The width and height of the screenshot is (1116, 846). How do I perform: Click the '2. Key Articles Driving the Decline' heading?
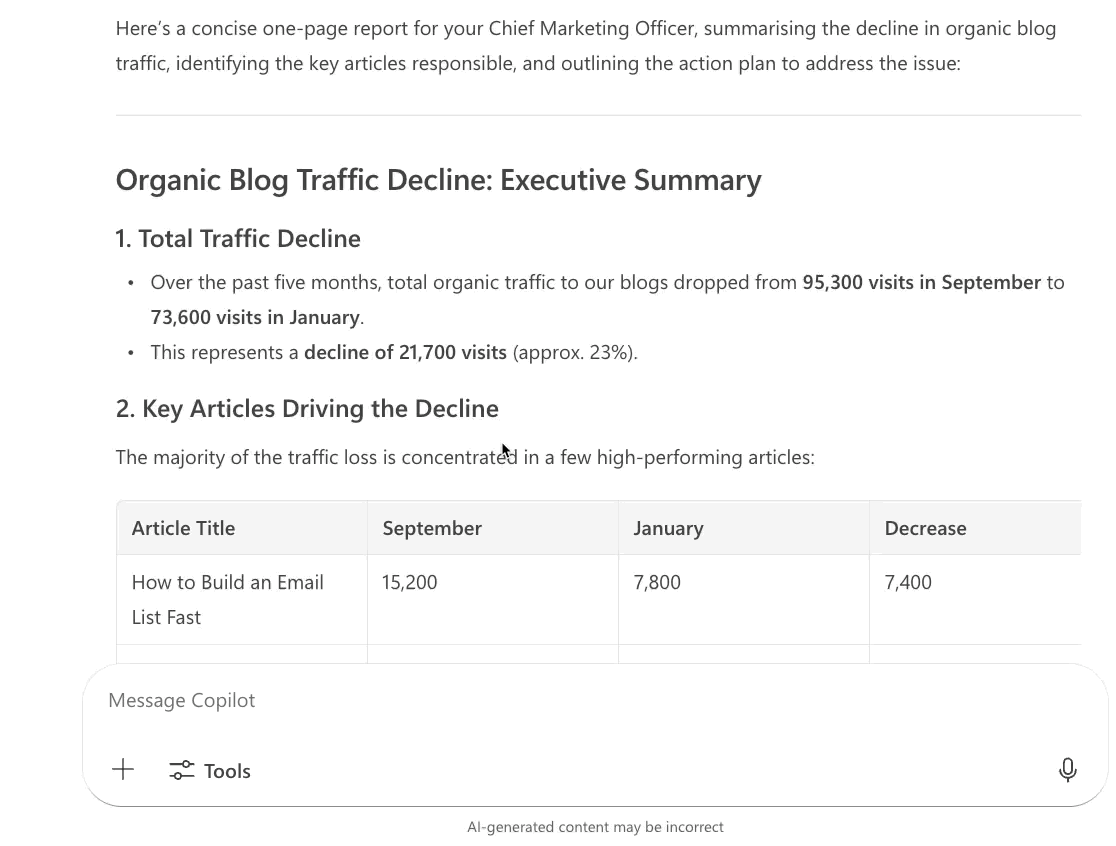pos(307,409)
